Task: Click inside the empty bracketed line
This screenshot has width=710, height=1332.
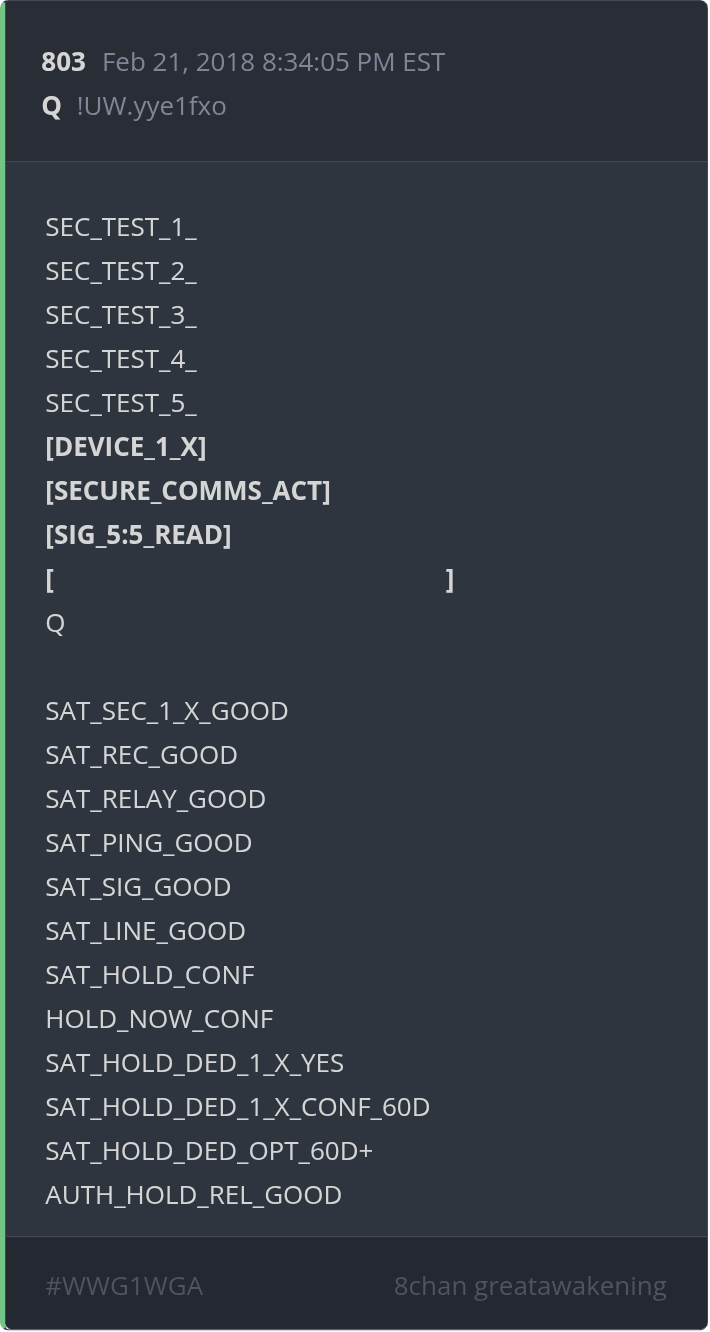Action: (x=250, y=580)
